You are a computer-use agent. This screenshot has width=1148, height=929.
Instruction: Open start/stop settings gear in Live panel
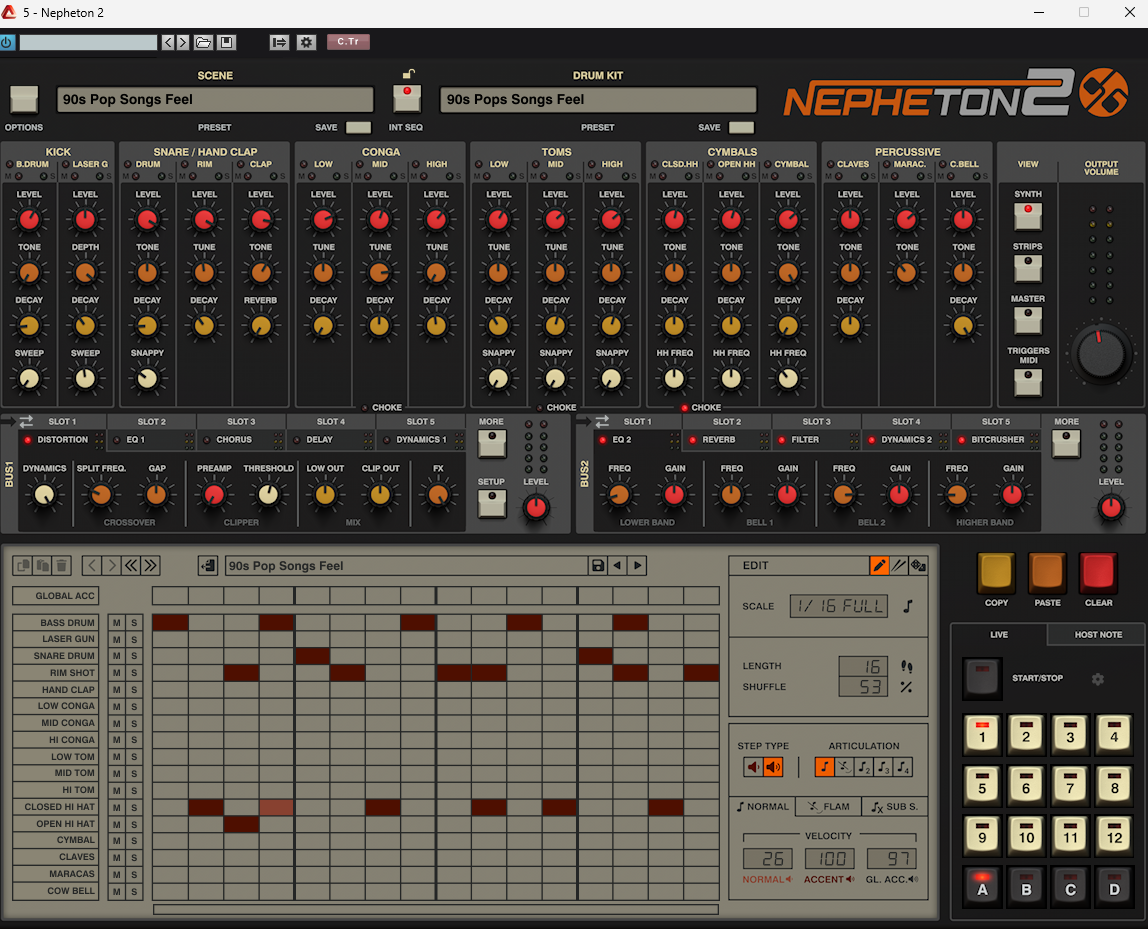(x=1097, y=679)
